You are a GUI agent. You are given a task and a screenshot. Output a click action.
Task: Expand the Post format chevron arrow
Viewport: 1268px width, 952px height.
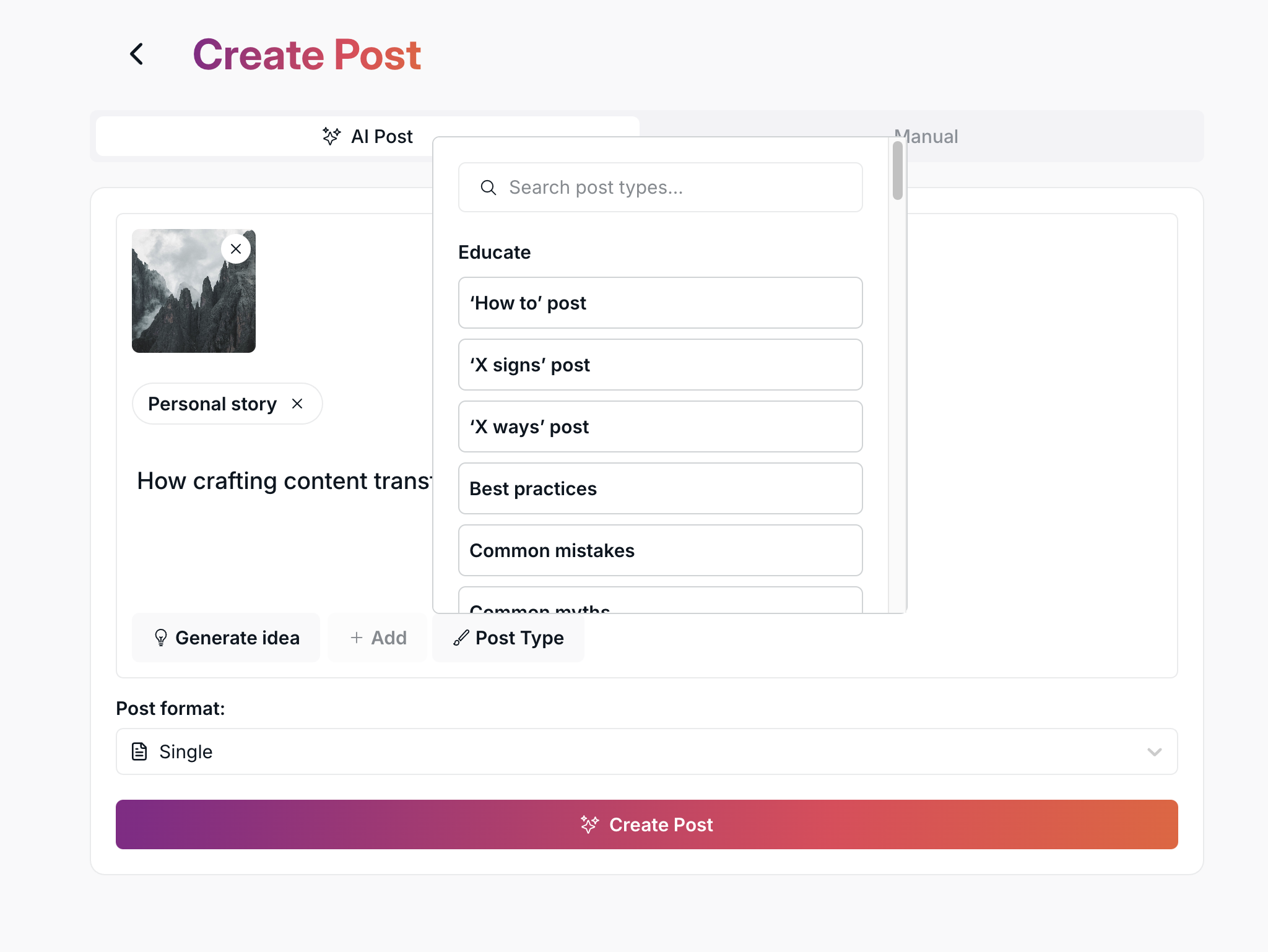1154,752
